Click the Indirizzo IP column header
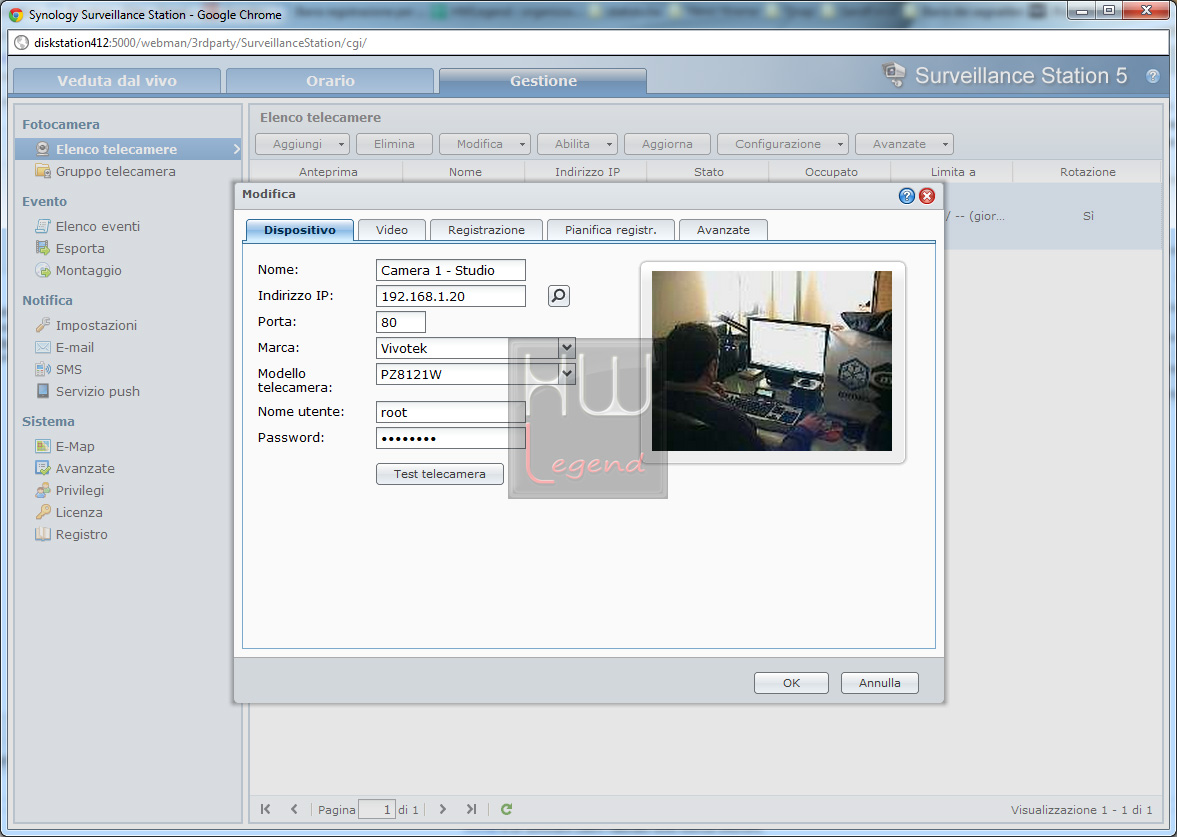 tap(587, 172)
